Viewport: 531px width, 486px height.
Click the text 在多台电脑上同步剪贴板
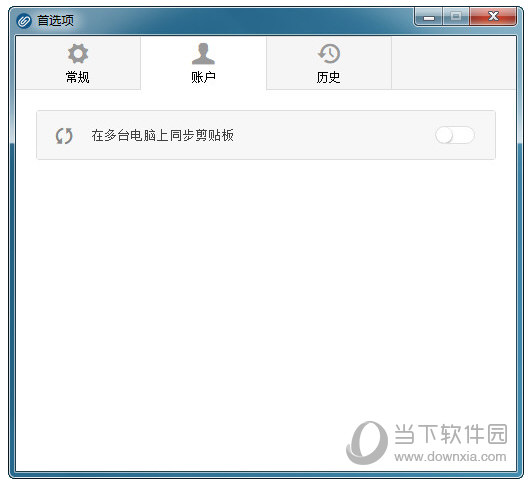[x=163, y=135]
